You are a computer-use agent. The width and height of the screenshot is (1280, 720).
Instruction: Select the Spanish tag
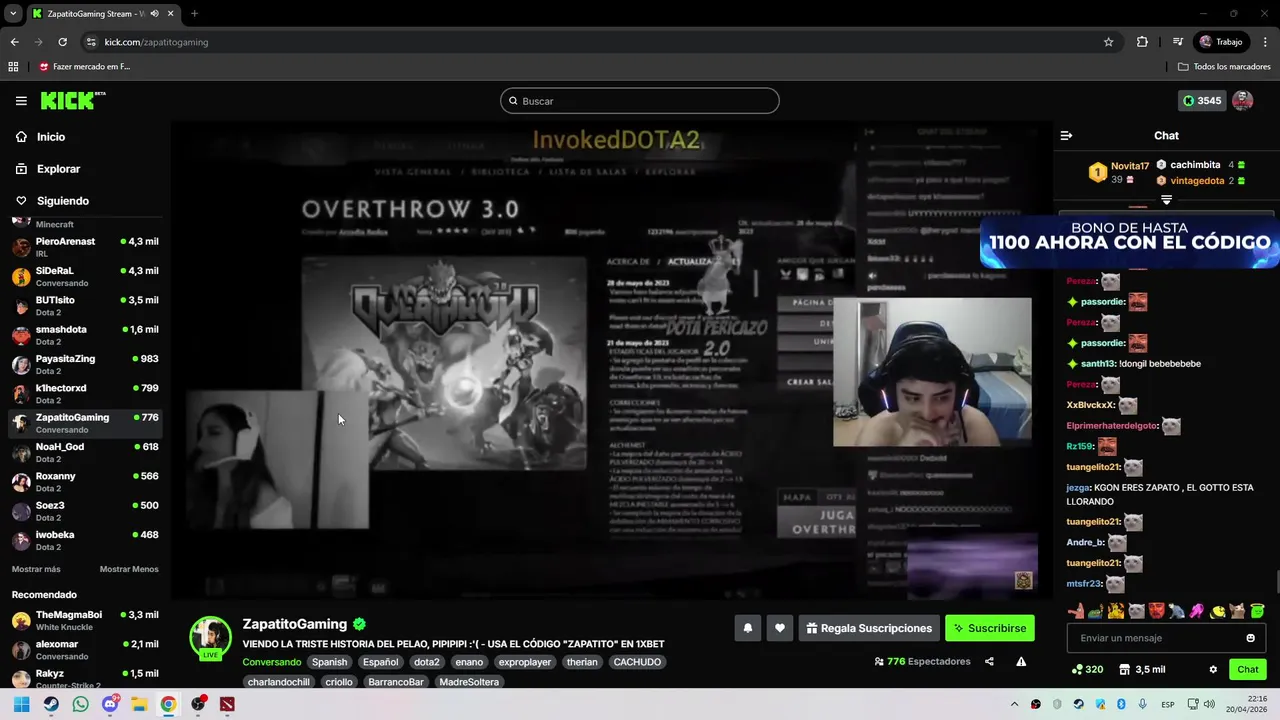coord(329,662)
